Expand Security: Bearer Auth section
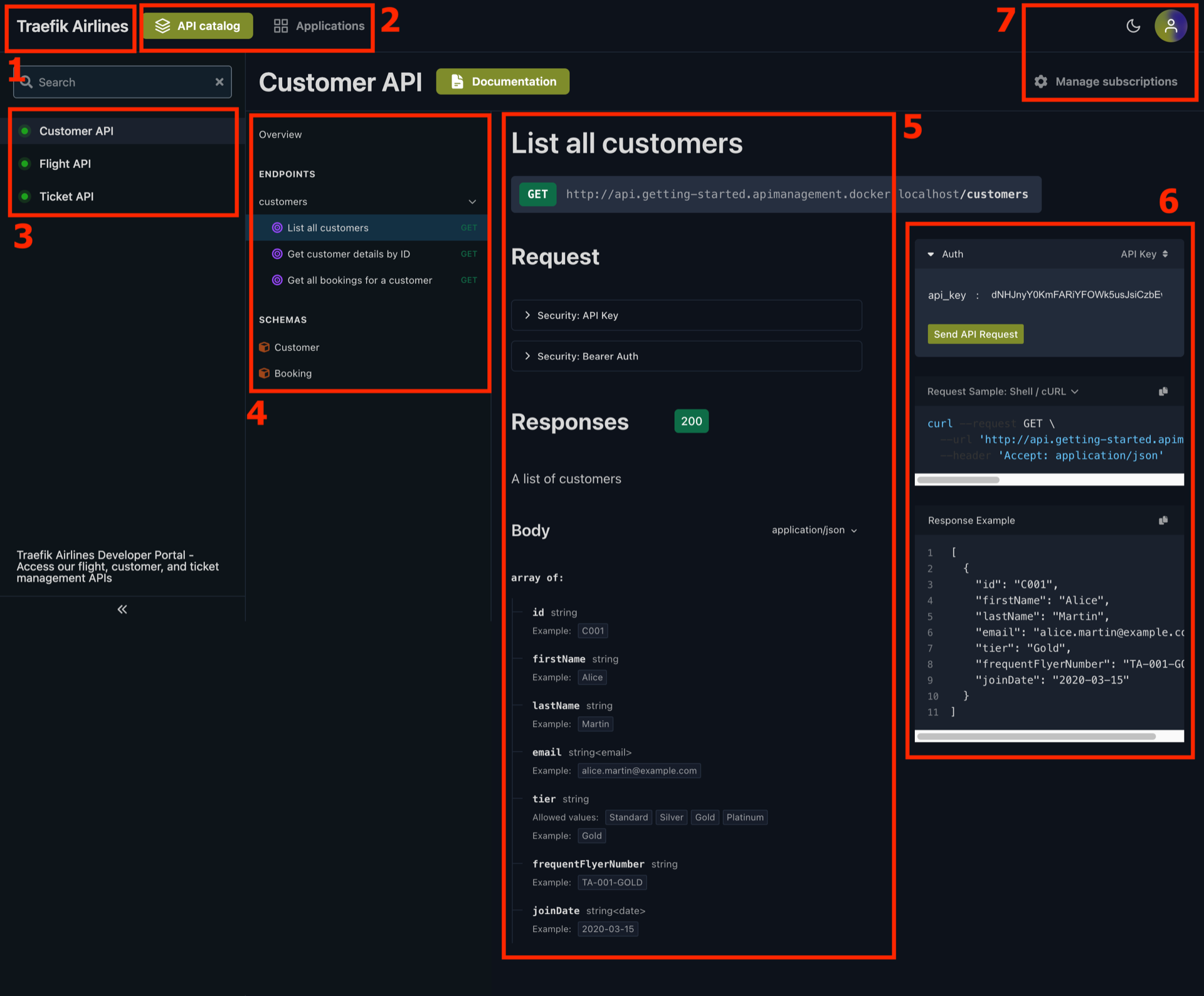The width and height of the screenshot is (1204, 996). point(686,356)
